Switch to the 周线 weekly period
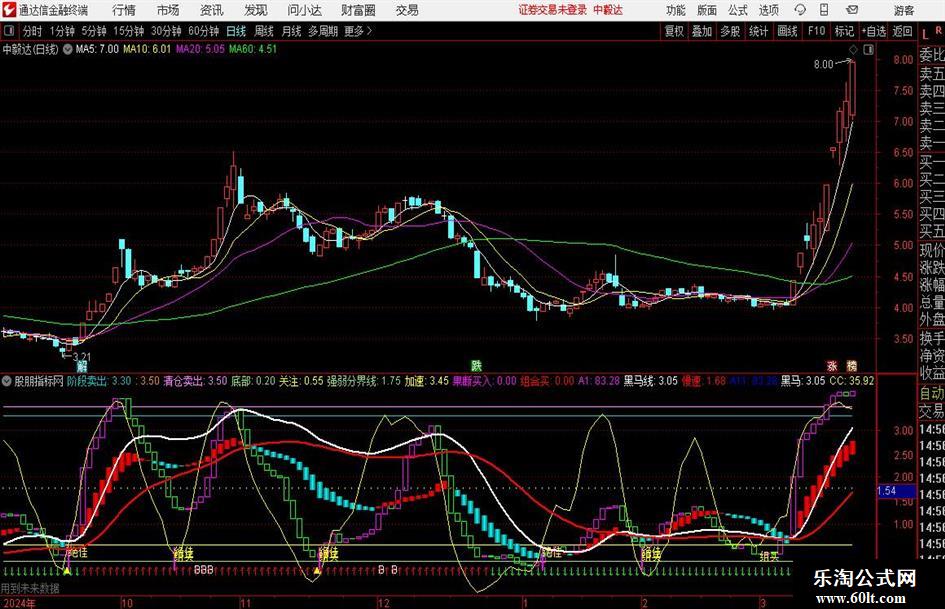Screen dimensions: 945x609 pos(264,31)
